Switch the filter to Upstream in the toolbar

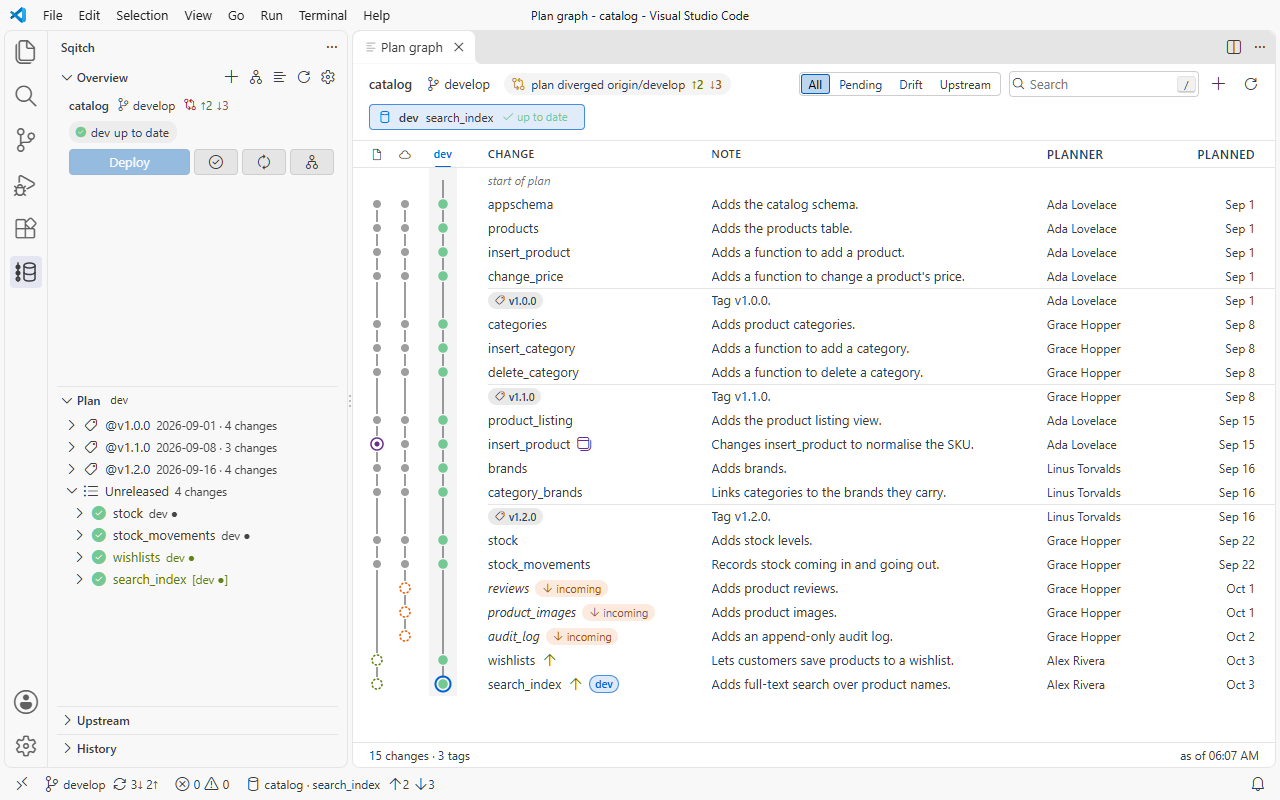965,85
